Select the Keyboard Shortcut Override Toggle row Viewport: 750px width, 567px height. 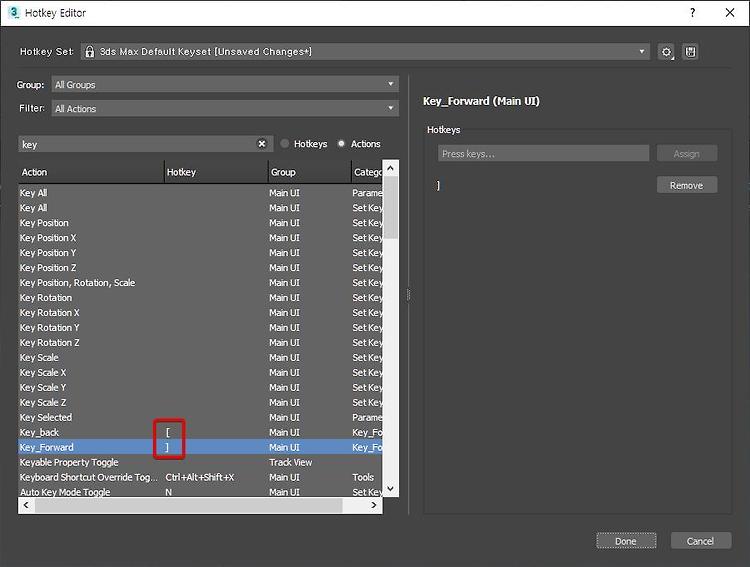coord(200,477)
